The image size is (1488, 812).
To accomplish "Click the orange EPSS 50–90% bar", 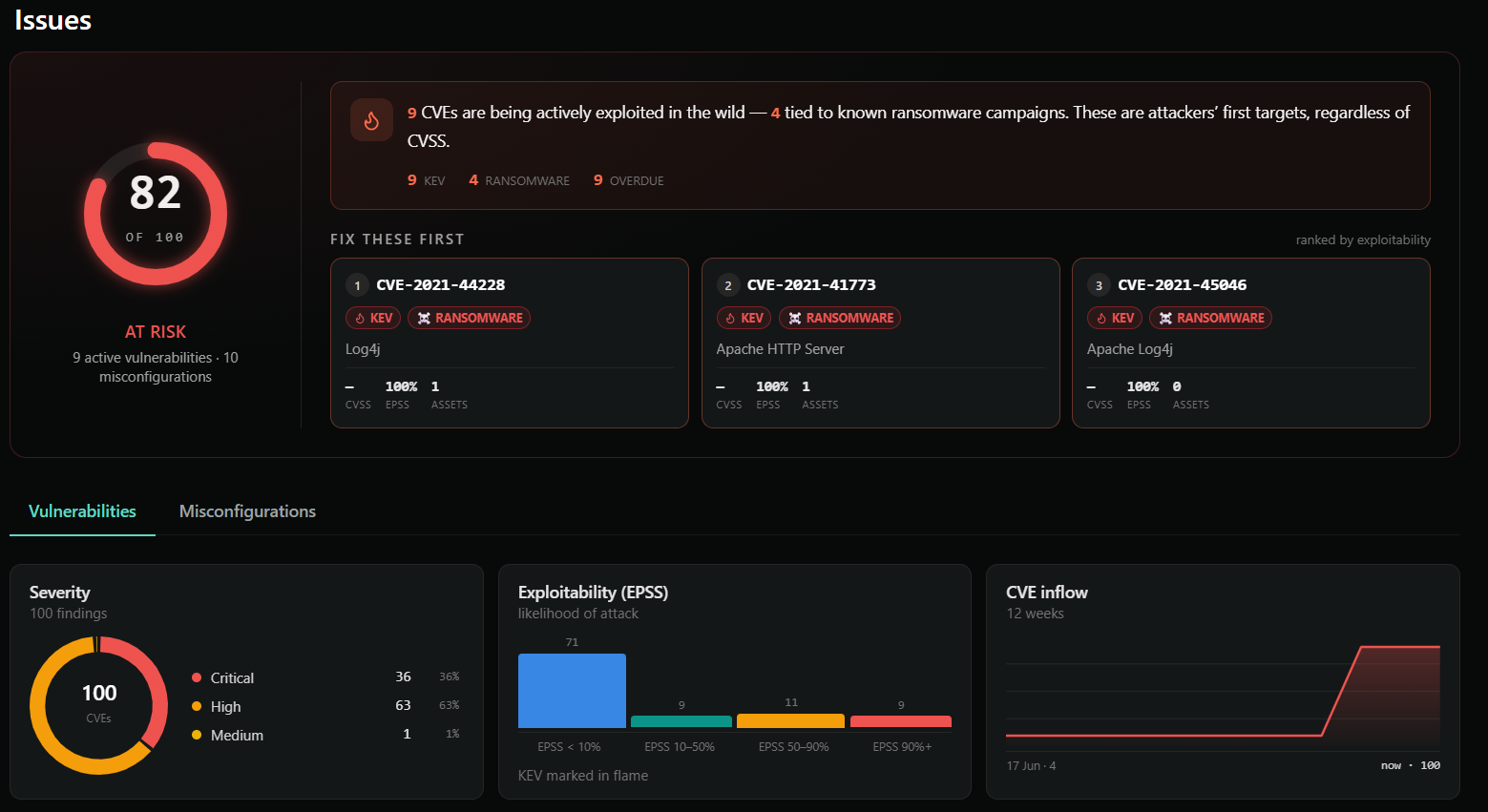I will click(790, 720).
